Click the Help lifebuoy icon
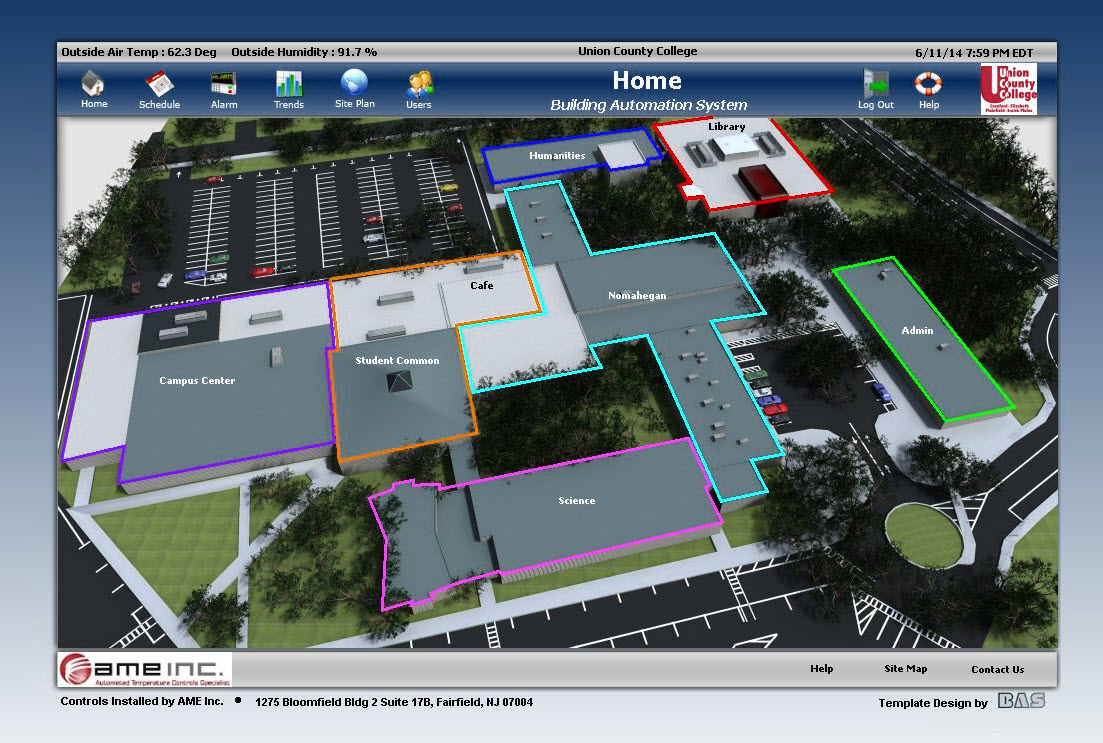 coord(929,83)
